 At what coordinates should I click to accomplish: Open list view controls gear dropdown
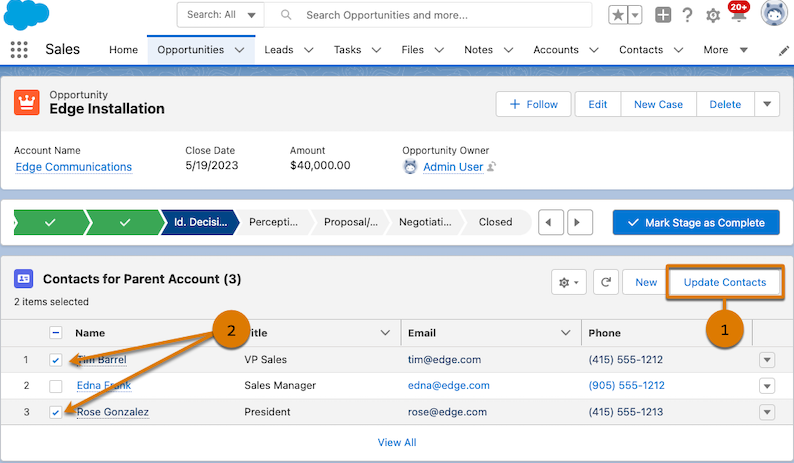(x=568, y=282)
